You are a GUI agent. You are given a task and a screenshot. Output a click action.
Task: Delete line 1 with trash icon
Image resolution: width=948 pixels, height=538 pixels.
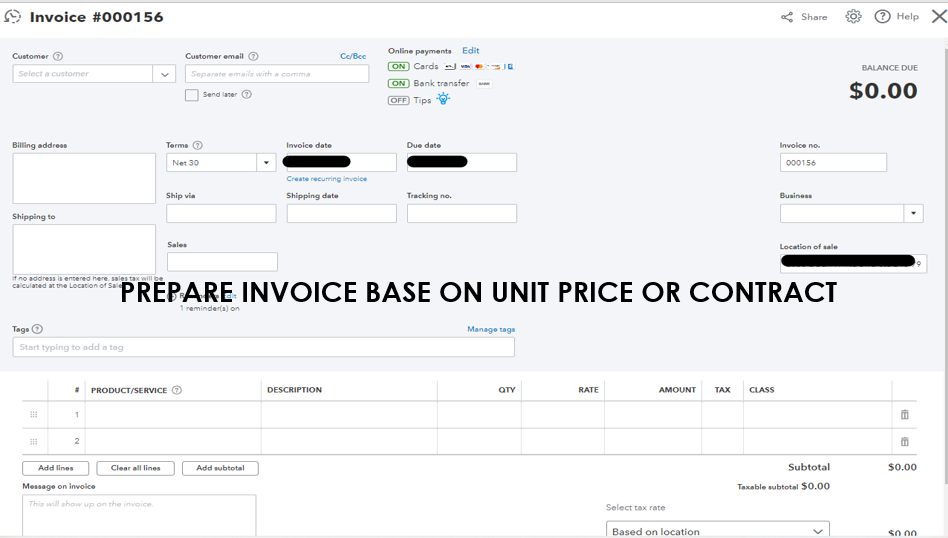(x=904, y=414)
